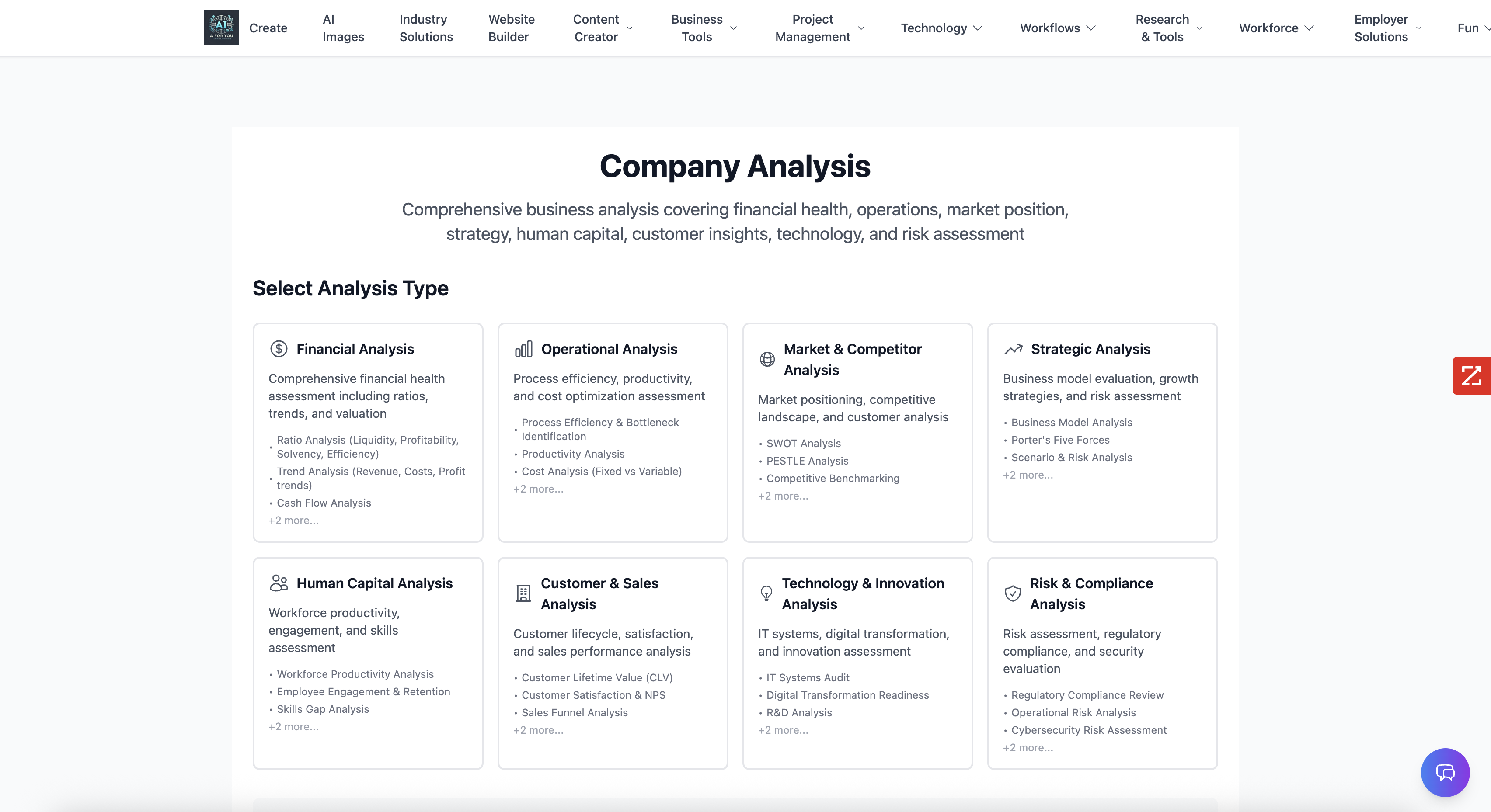The image size is (1491, 812).
Task: Open the Workflows dropdown menu
Action: point(1057,28)
